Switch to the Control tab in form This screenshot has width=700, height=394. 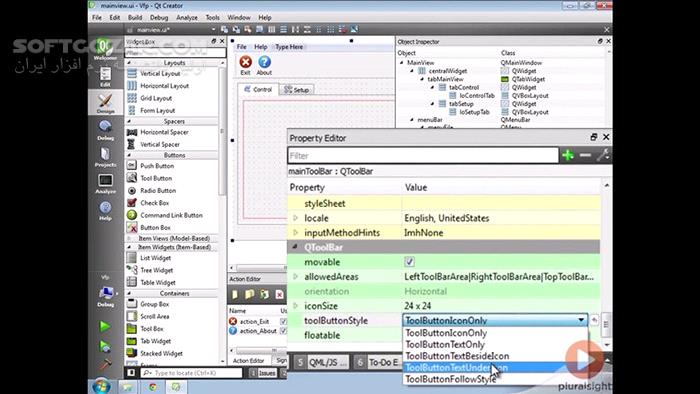(x=258, y=89)
